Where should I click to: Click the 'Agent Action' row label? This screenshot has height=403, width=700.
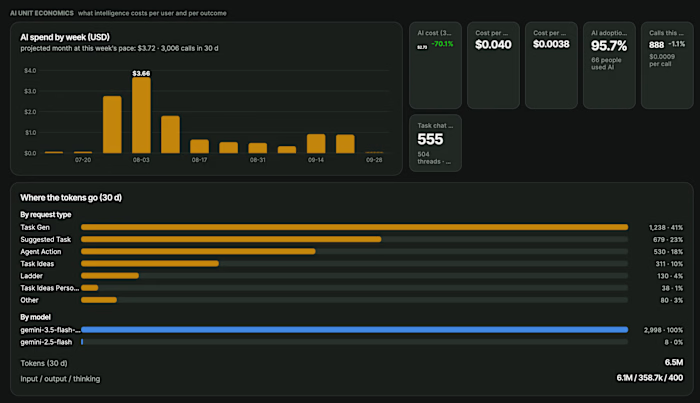(x=41, y=252)
